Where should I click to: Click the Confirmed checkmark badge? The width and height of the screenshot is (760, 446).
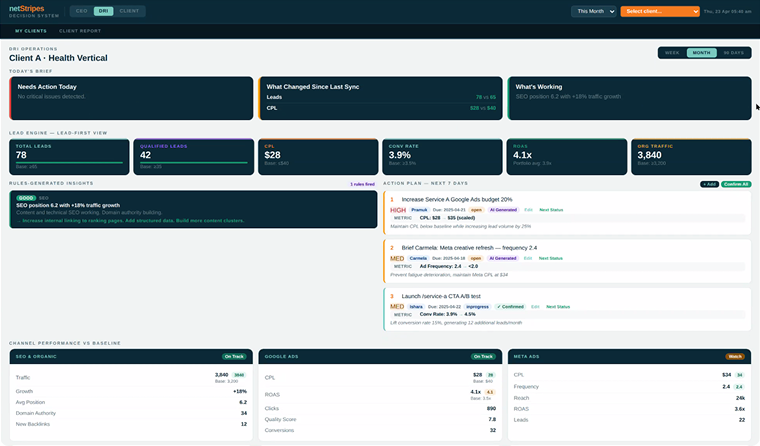tap(510, 307)
